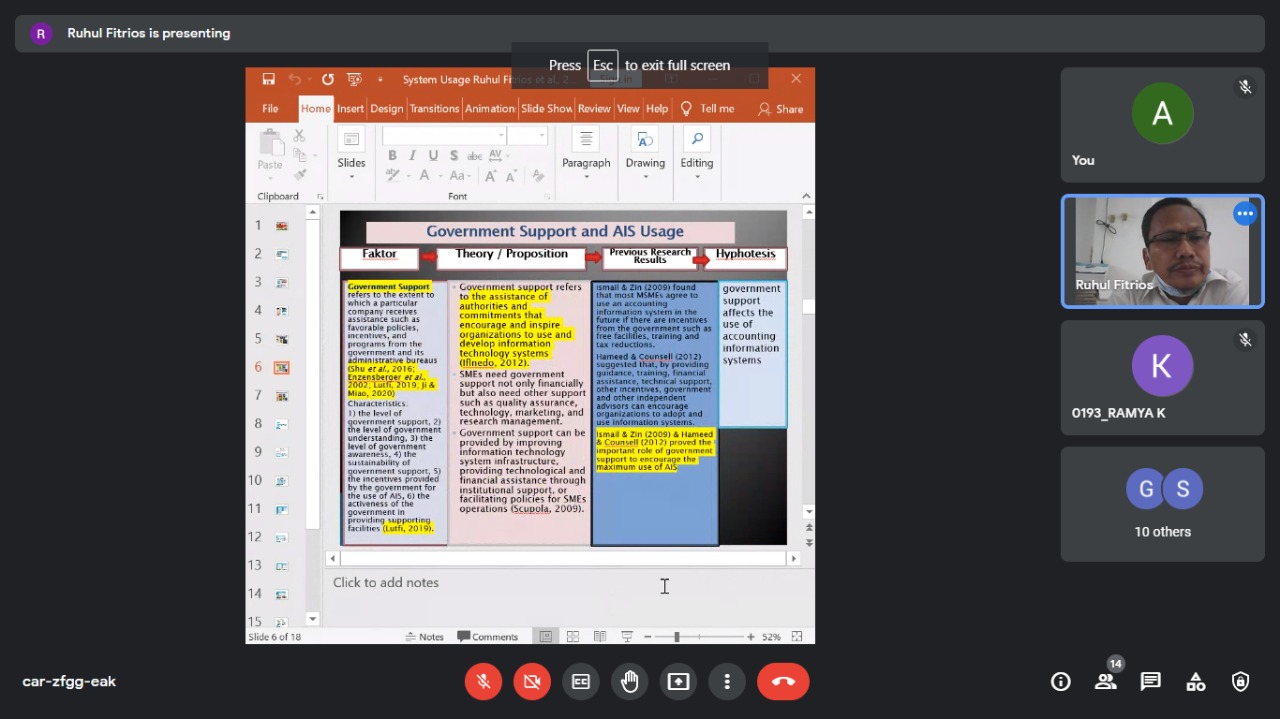Switch to the Transitions tab
Image resolution: width=1280 pixels, height=719 pixels.
[x=434, y=109]
